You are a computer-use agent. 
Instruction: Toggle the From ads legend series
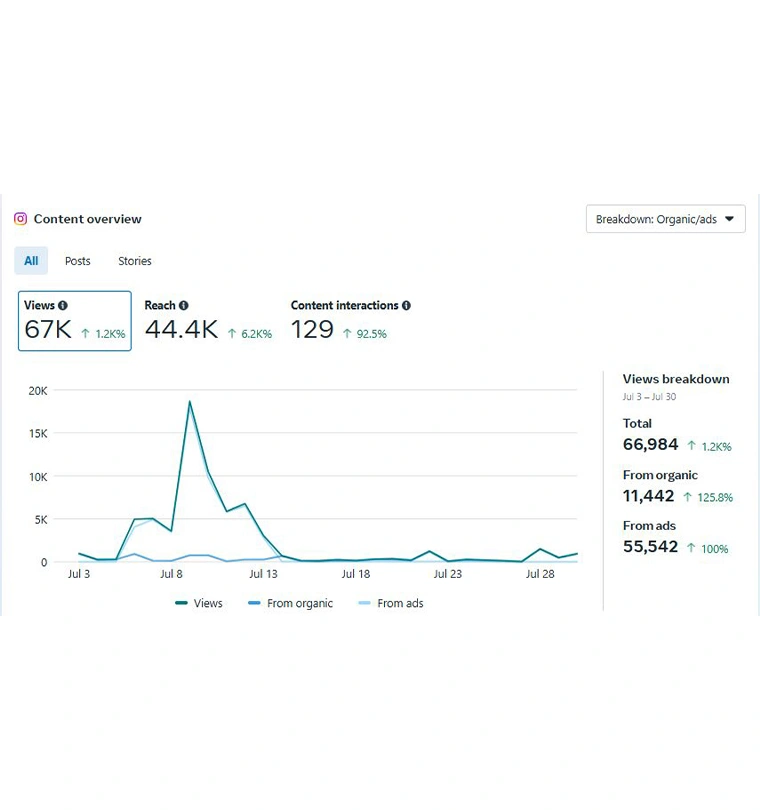(x=390, y=604)
